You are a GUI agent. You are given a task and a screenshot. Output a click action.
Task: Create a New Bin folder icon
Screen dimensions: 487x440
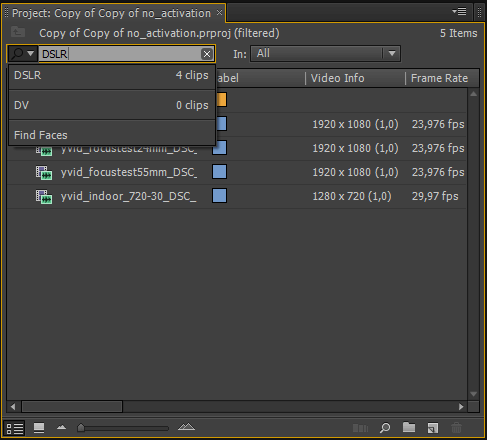409,427
